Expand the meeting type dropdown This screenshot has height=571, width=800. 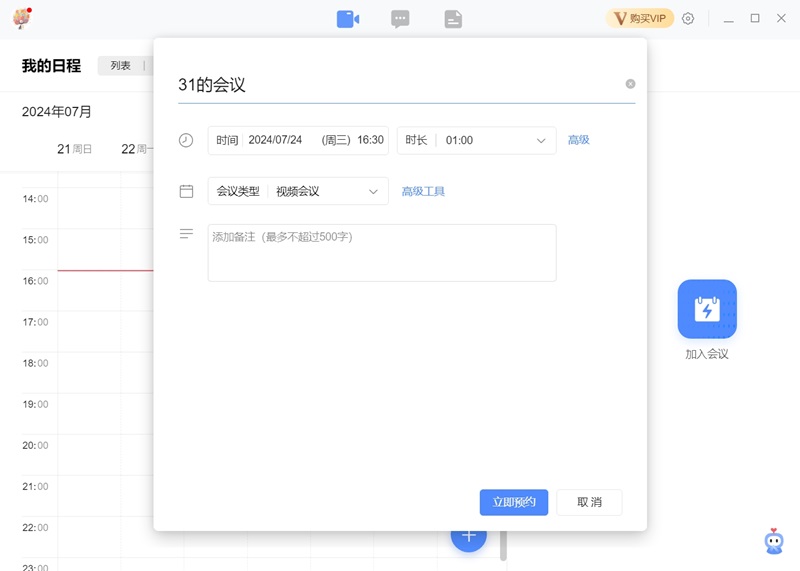click(374, 191)
